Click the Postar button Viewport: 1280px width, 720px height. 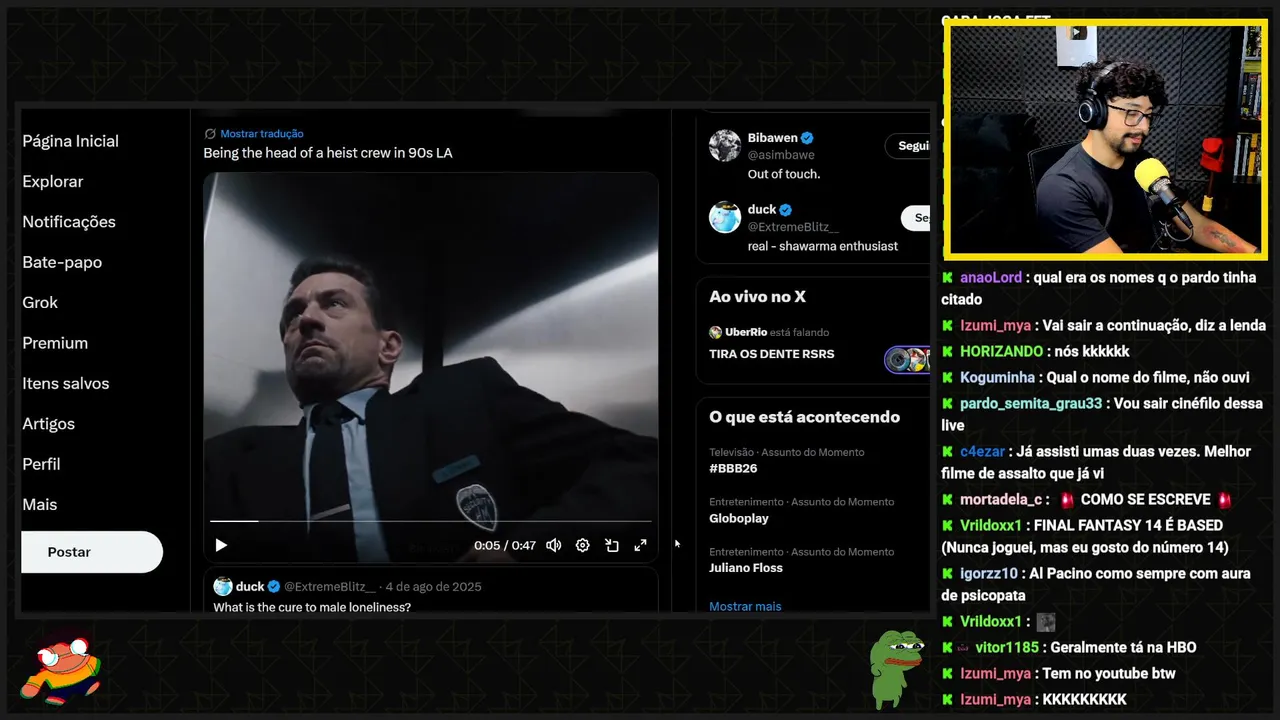point(91,552)
